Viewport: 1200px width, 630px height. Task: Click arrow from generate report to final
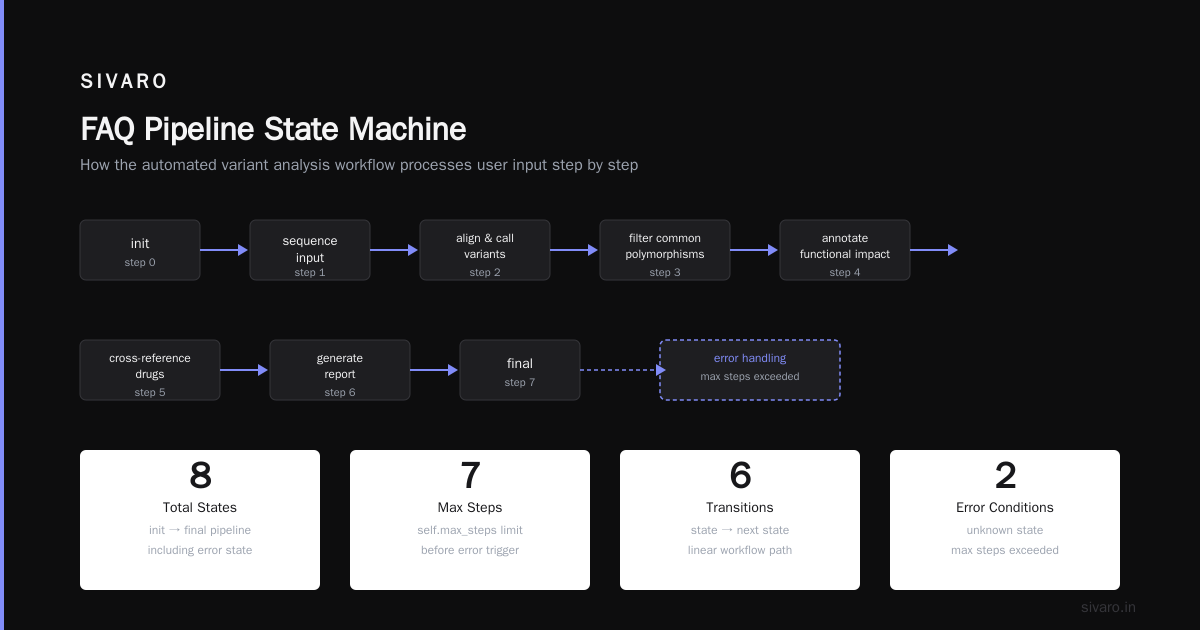click(434, 370)
